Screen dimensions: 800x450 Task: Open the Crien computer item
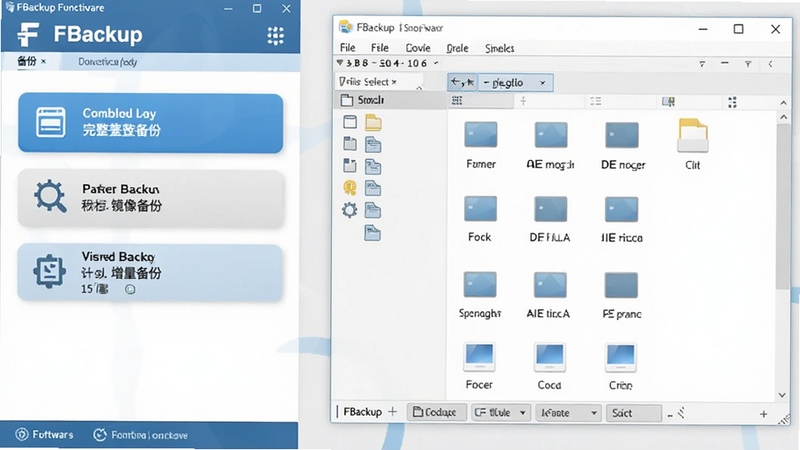coord(621,367)
